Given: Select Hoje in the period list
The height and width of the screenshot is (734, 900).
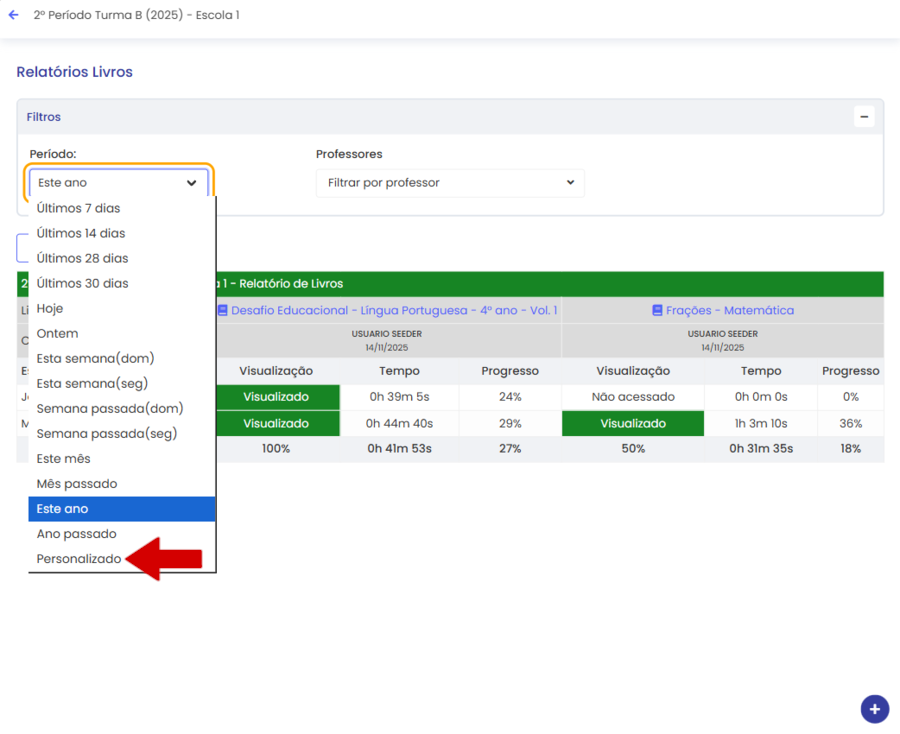Looking at the screenshot, I should coord(50,308).
